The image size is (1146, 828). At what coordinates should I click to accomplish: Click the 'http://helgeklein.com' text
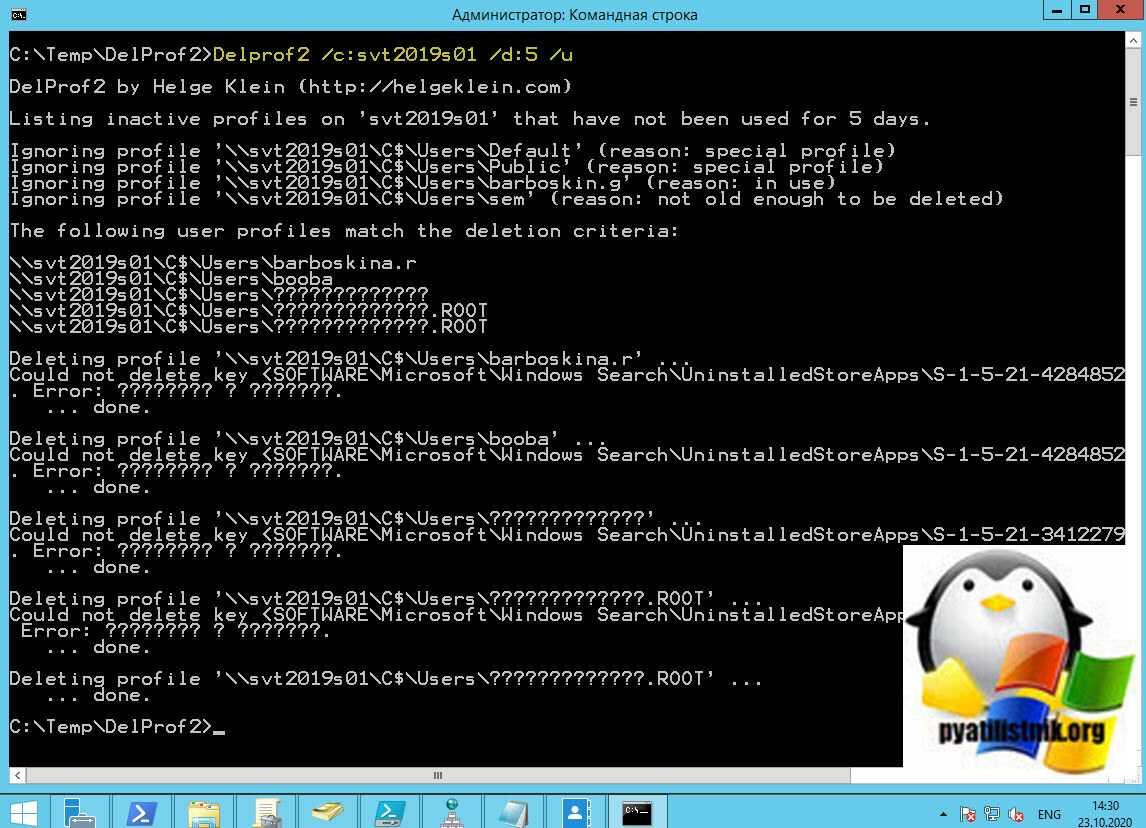click(435, 87)
